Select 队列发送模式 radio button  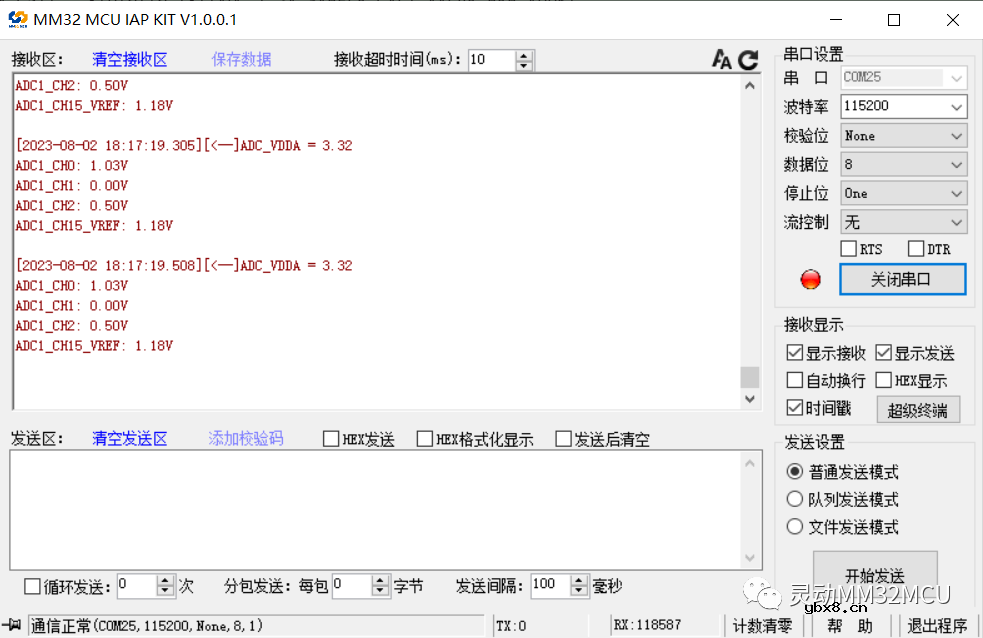pyautogui.click(x=796, y=499)
